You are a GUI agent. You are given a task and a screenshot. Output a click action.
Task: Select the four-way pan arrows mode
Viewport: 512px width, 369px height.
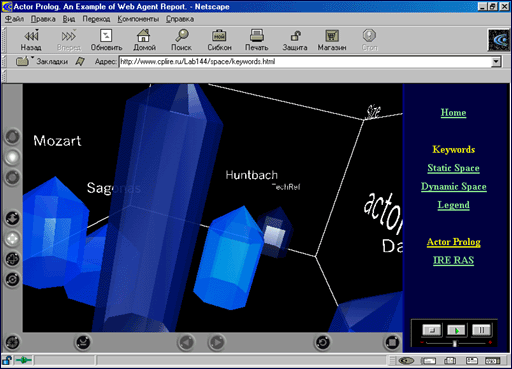click(12, 239)
